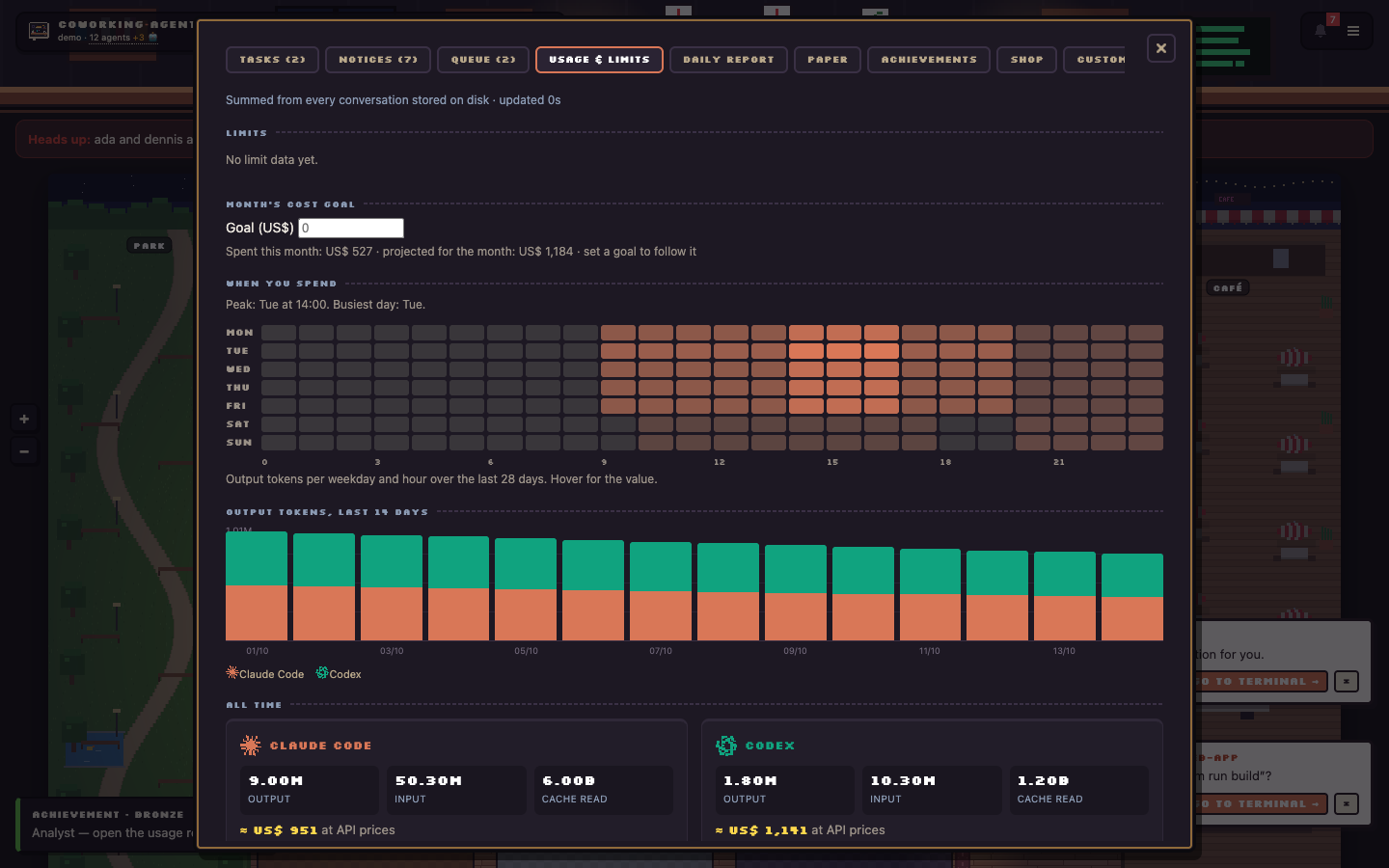
Task: Open the Notices (7) tab
Action: point(378,60)
